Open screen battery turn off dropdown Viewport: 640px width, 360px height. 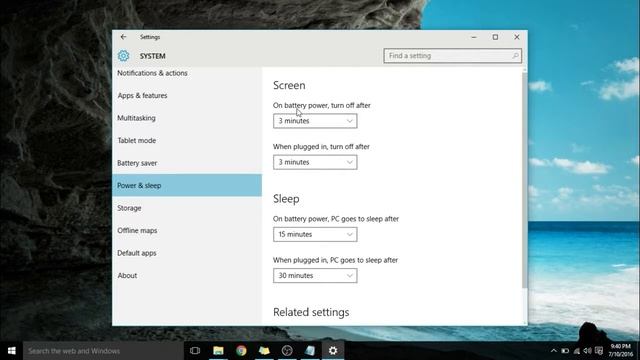315,121
